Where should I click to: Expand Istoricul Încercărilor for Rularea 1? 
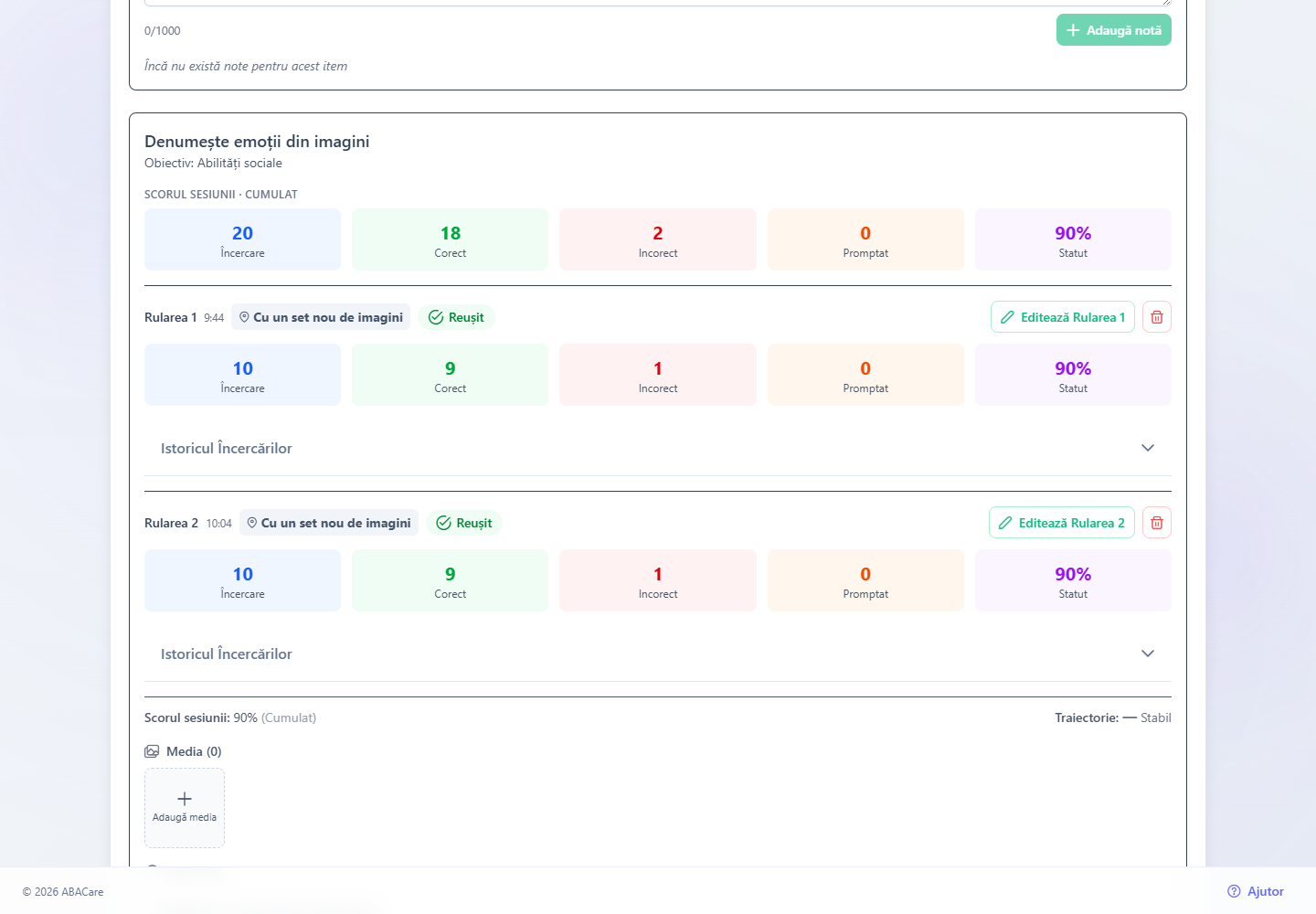click(658, 448)
